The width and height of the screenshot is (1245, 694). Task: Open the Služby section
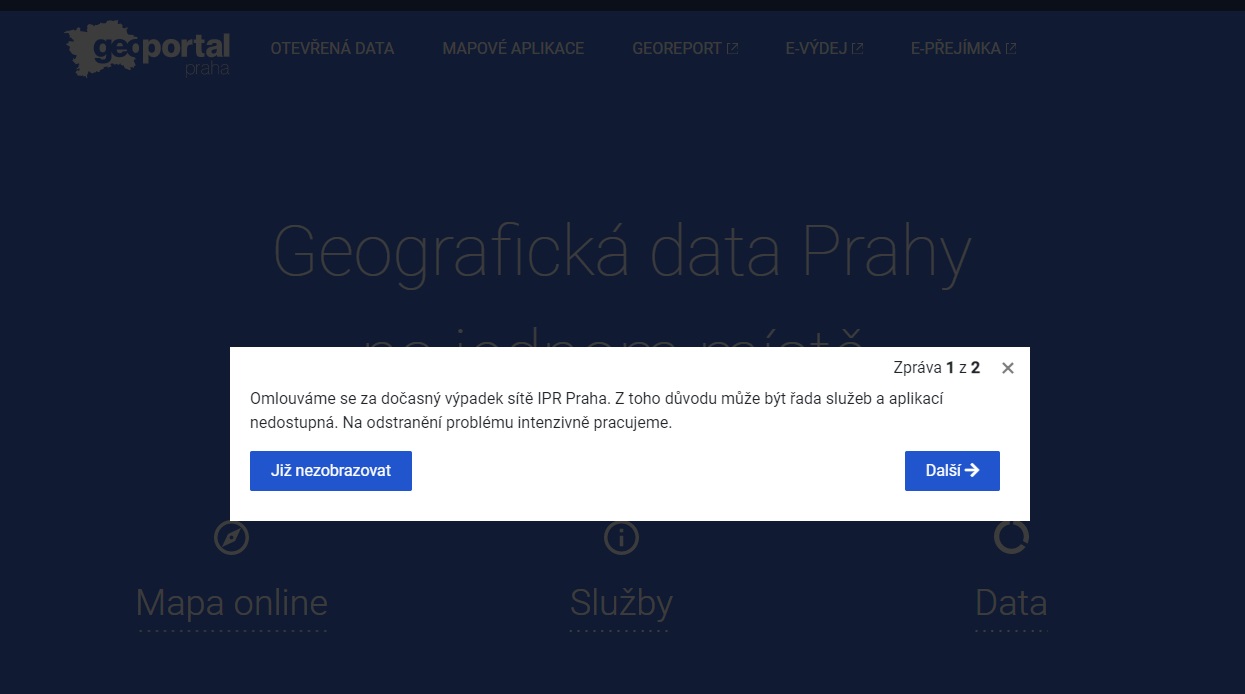click(621, 603)
